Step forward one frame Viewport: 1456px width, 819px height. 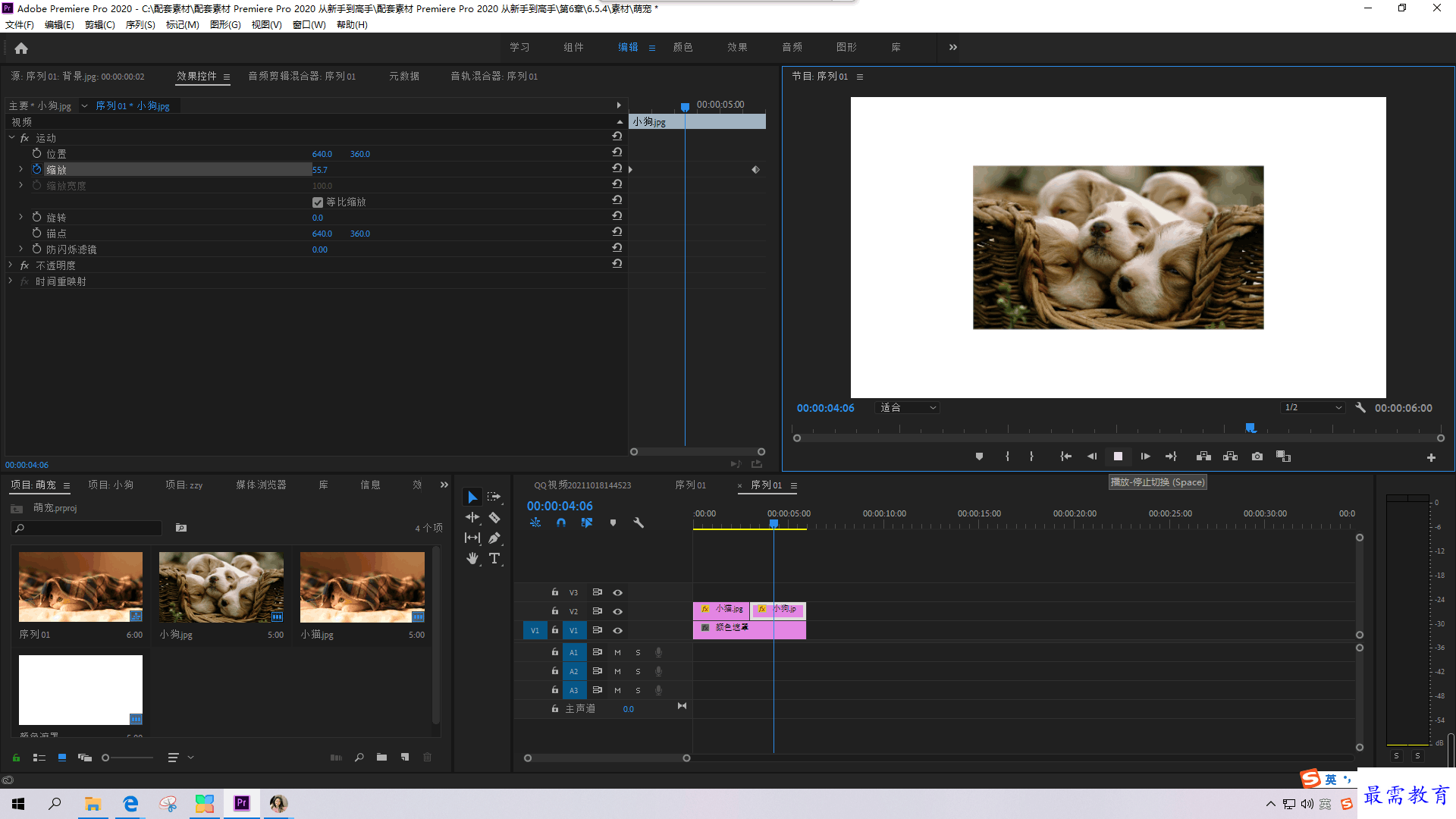pos(1145,457)
